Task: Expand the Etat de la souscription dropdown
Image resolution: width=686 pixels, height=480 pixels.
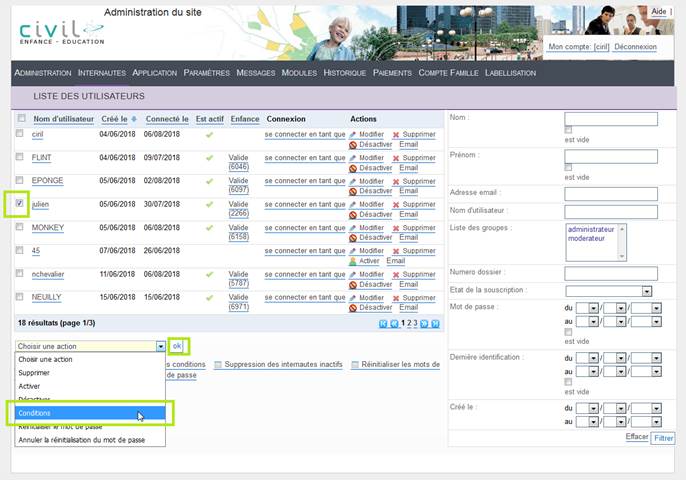Action: [x=647, y=291]
